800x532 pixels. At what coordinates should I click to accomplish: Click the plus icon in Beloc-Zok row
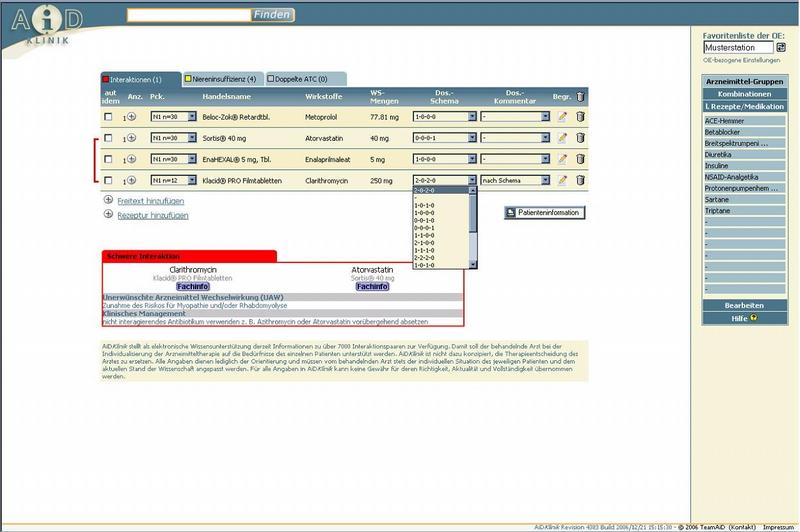point(132,116)
